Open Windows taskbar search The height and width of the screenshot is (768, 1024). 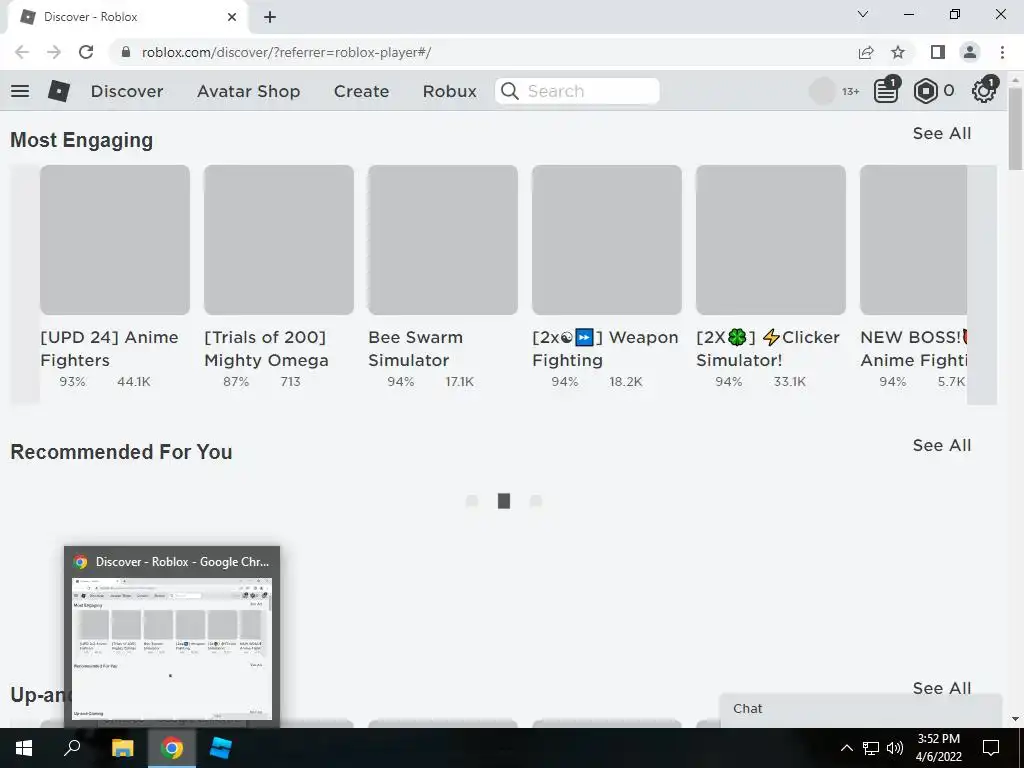[x=72, y=748]
